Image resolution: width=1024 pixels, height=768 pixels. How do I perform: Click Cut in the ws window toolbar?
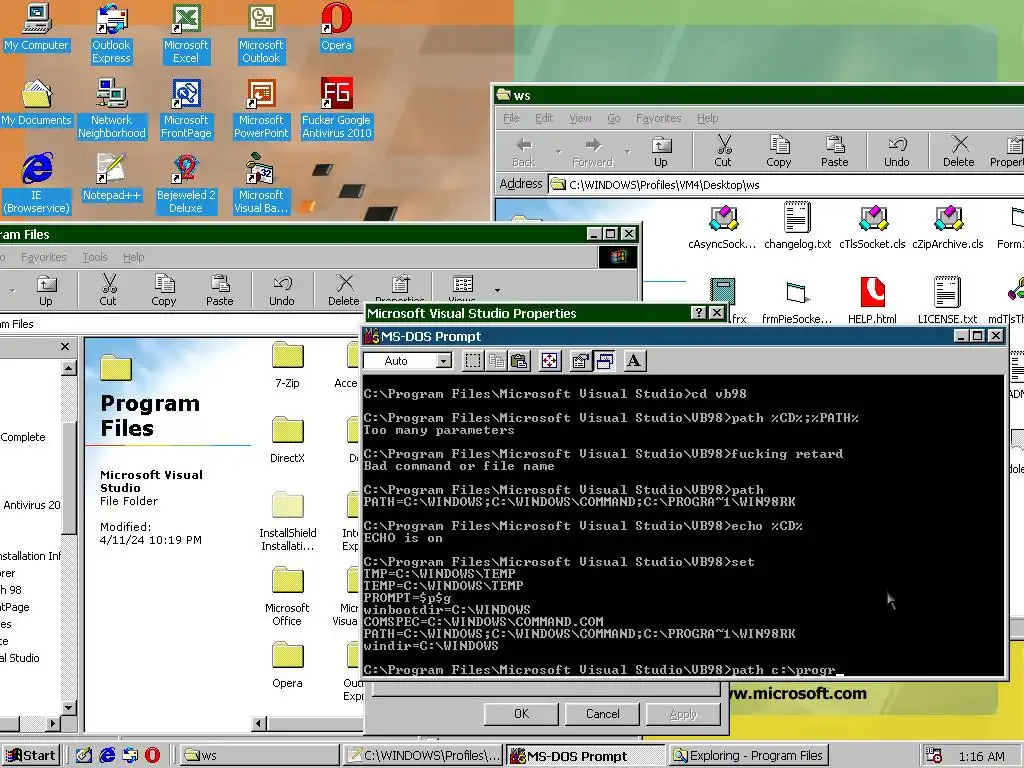[723, 151]
